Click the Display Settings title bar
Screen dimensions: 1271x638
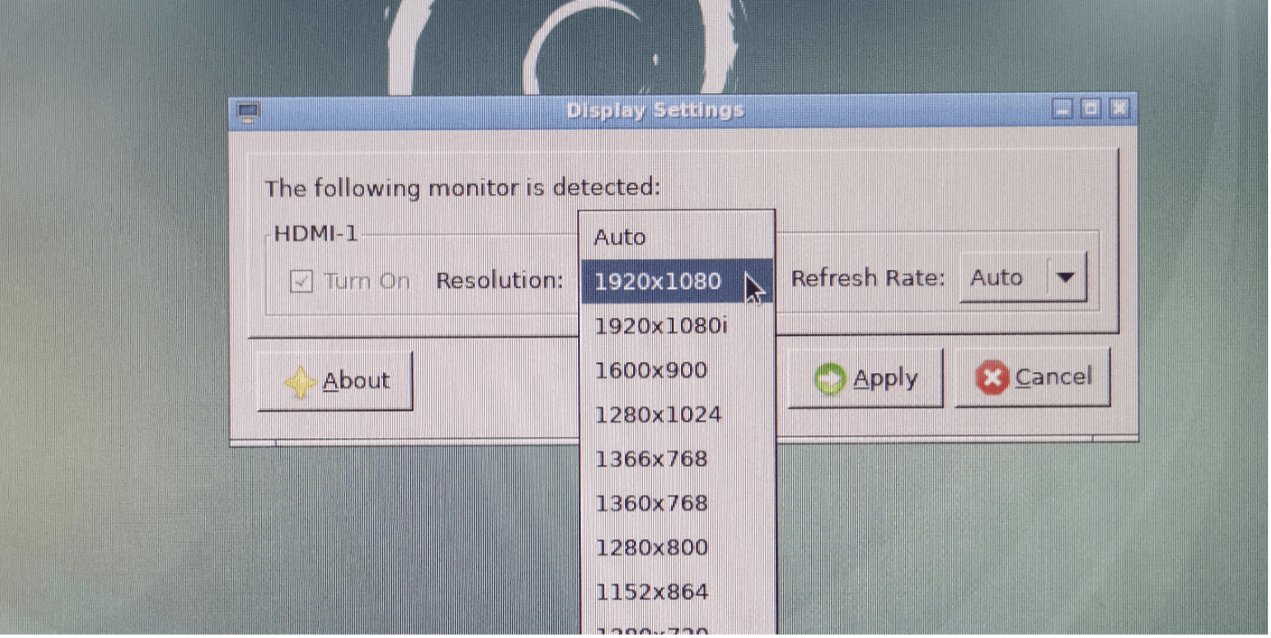point(655,110)
